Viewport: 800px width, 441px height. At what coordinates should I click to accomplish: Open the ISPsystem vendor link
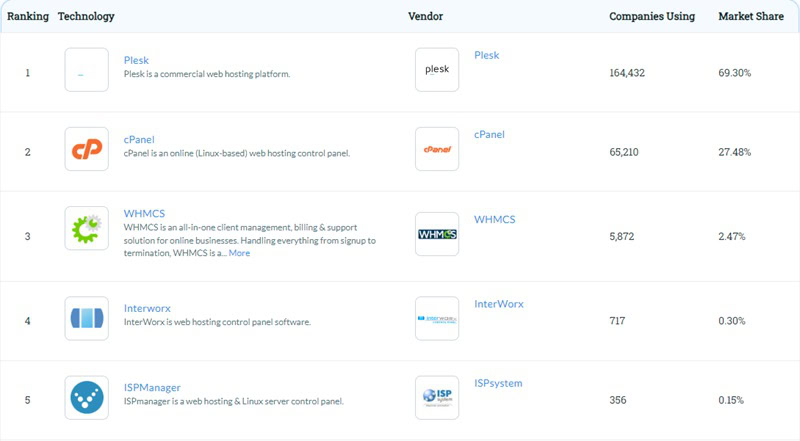pos(498,383)
